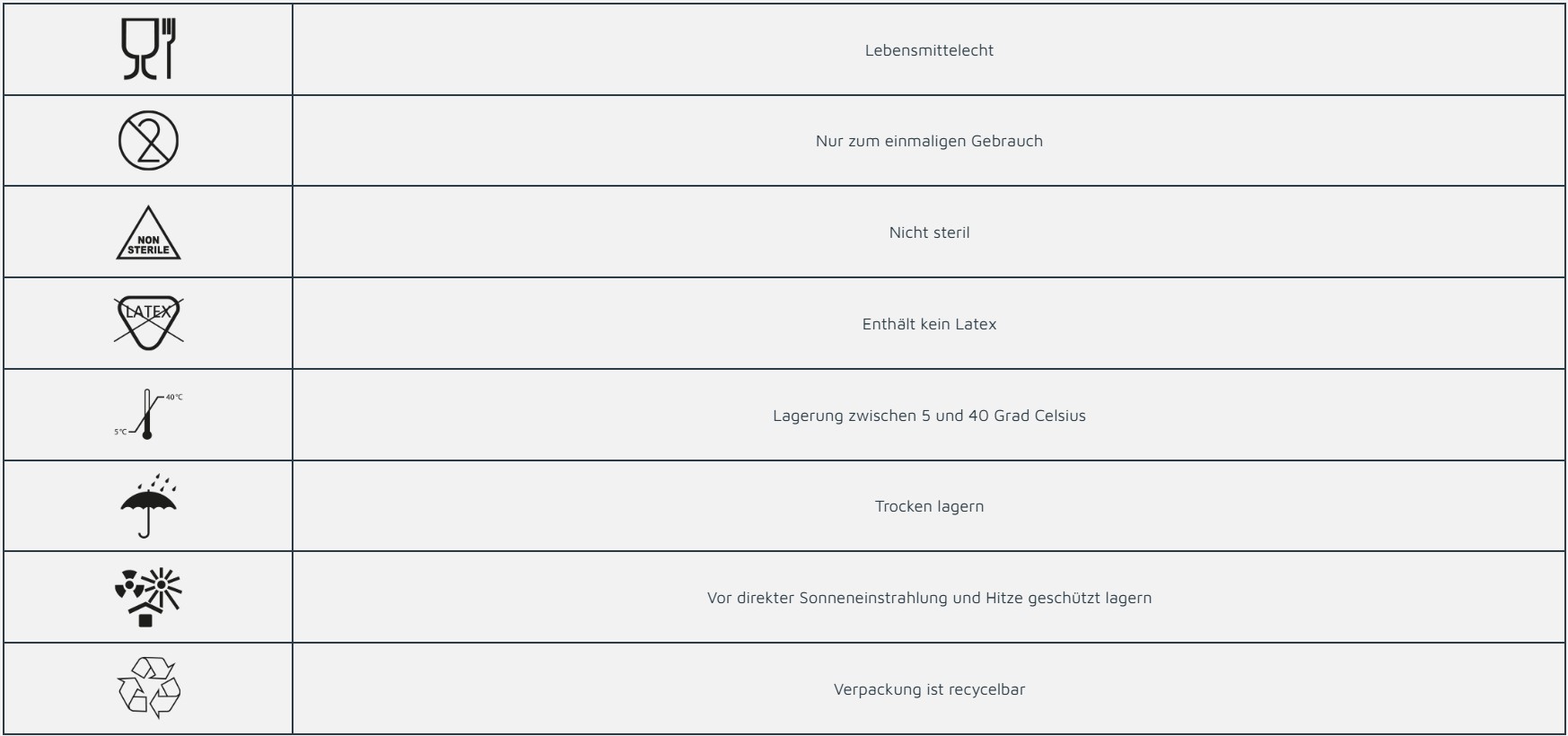The height and width of the screenshot is (736, 1568).
Task: Click "Lagerung zwischen 5 und 40 Grad Celsius"
Action: point(929,416)
